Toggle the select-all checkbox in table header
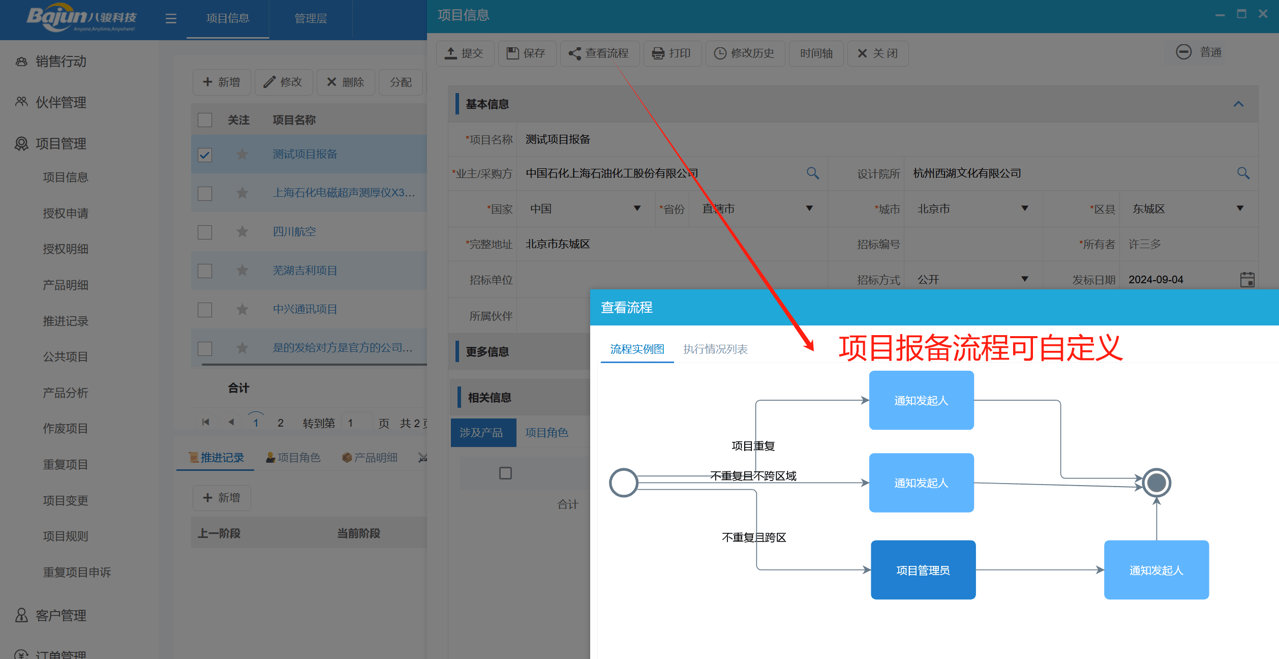1279x659 pixels. (205, 120)
